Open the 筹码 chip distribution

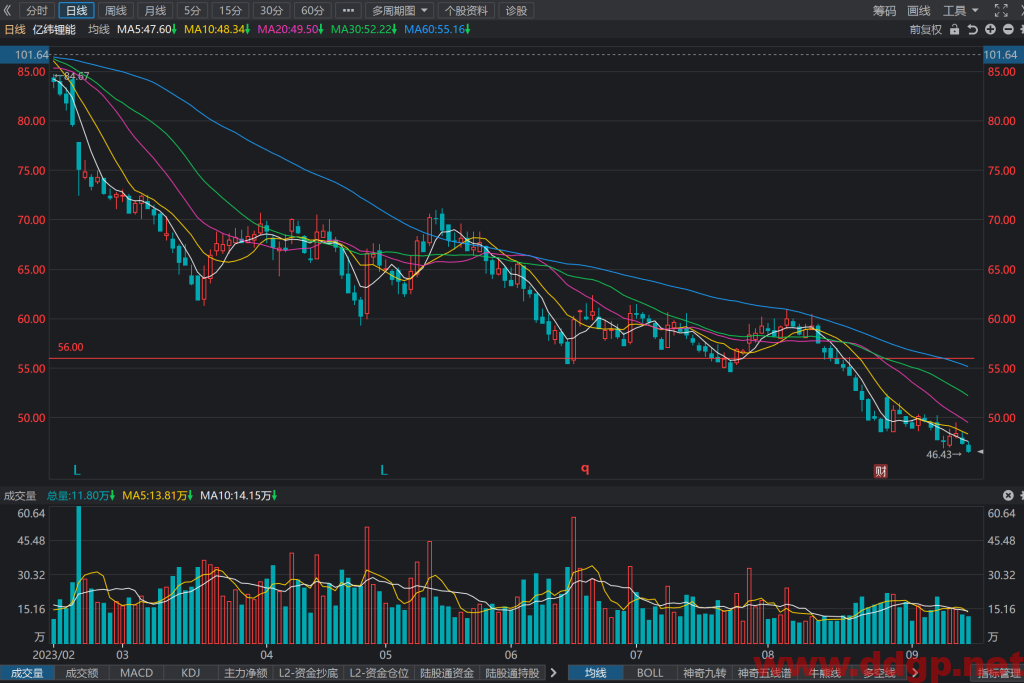(884, 10)
